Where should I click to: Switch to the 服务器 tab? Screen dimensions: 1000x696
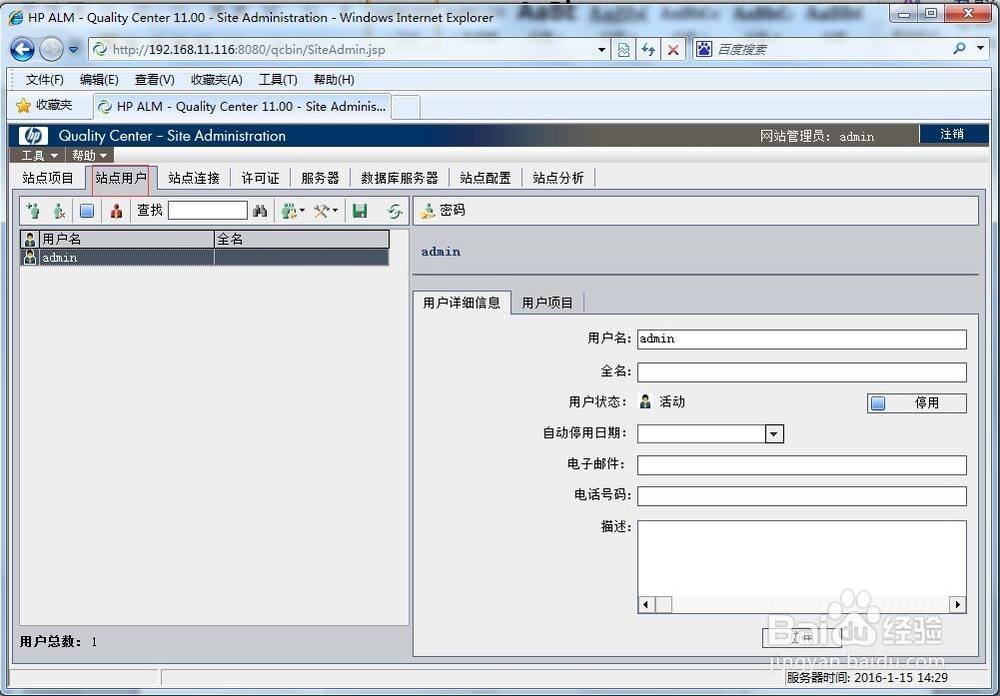pos(320,178)
